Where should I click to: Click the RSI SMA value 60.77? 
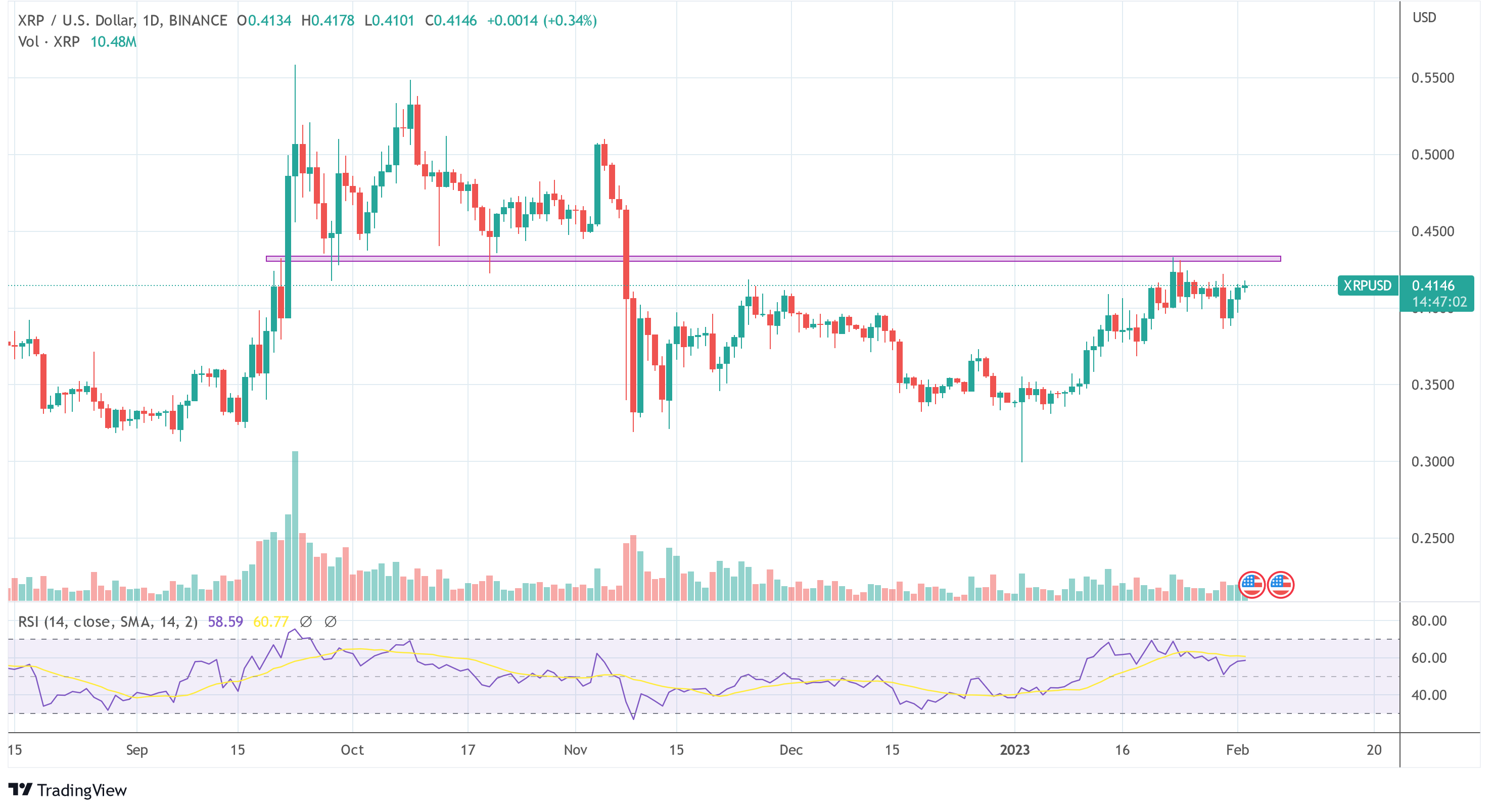[271, 622]
